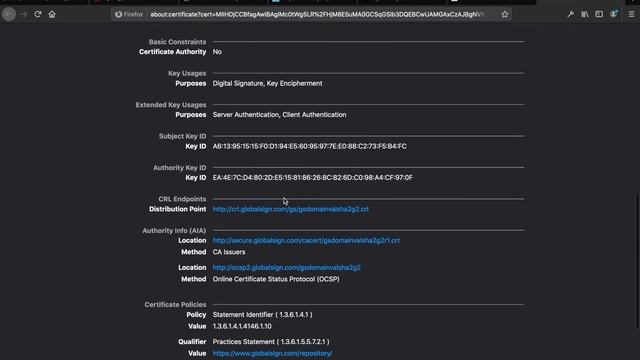
Task: Click 'Online Certificate Status Protocol (OCSP)' text
Action: click(x=276, y=279)
